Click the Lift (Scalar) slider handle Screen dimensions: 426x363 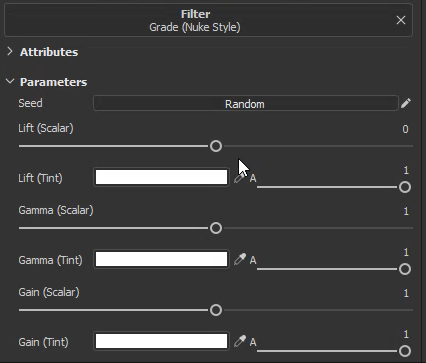click(216, 146)
